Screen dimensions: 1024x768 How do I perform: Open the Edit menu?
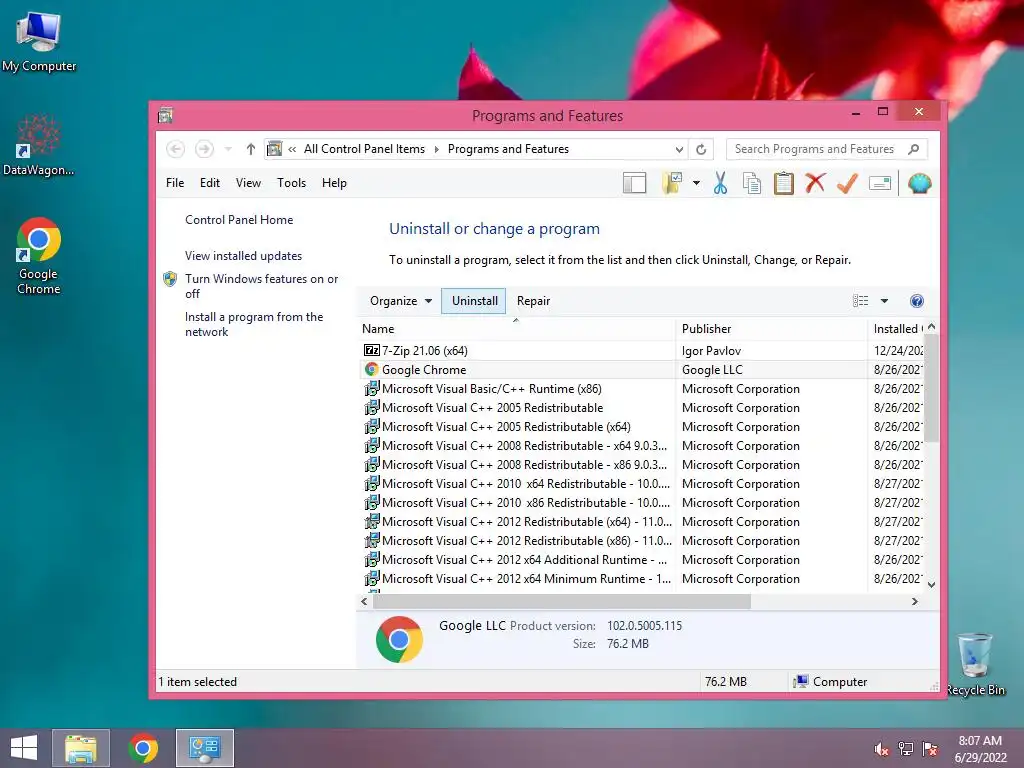210,183
